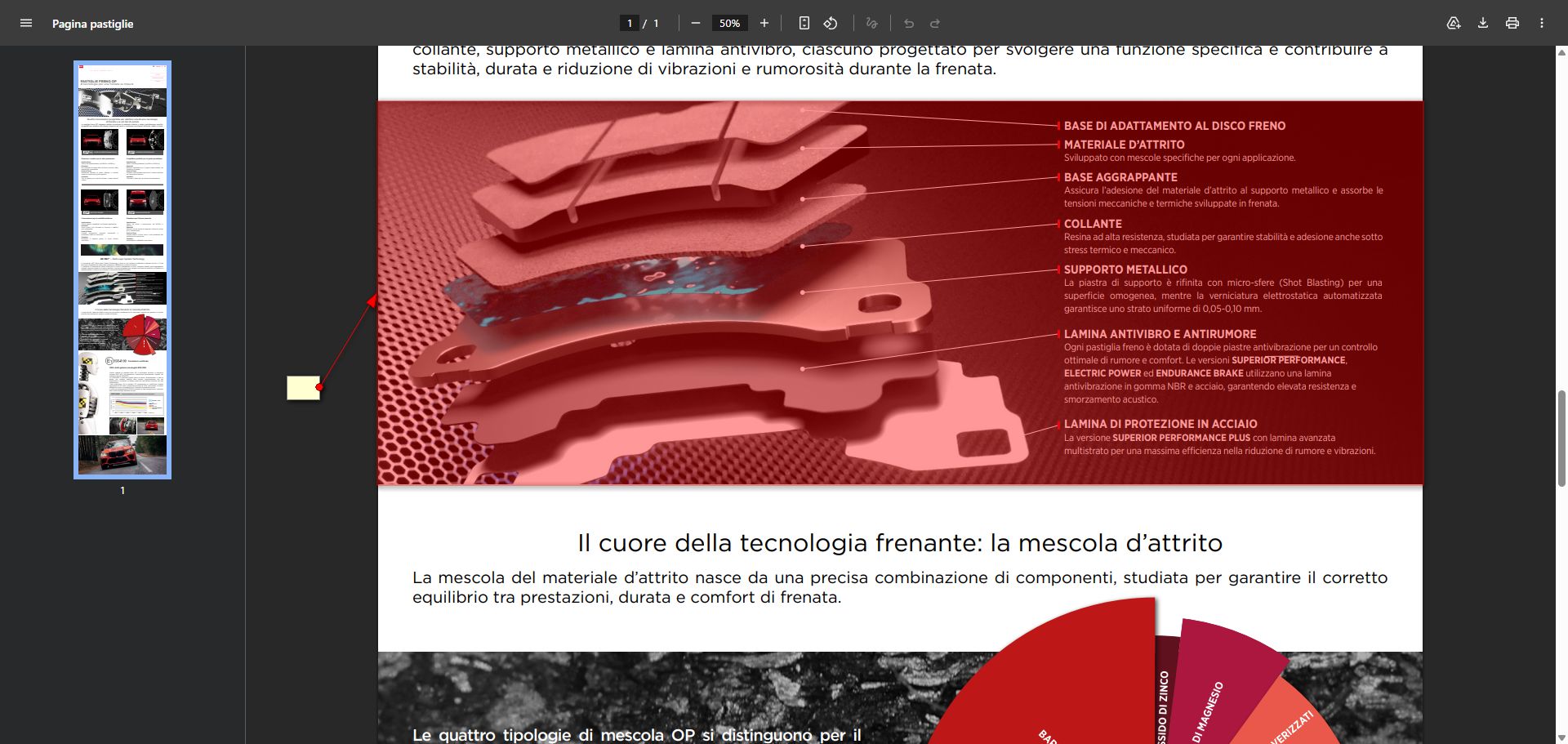The height and width of the screenshot is (744, 1568).
Task: Click the redo arrow icon
Action: 935,24
